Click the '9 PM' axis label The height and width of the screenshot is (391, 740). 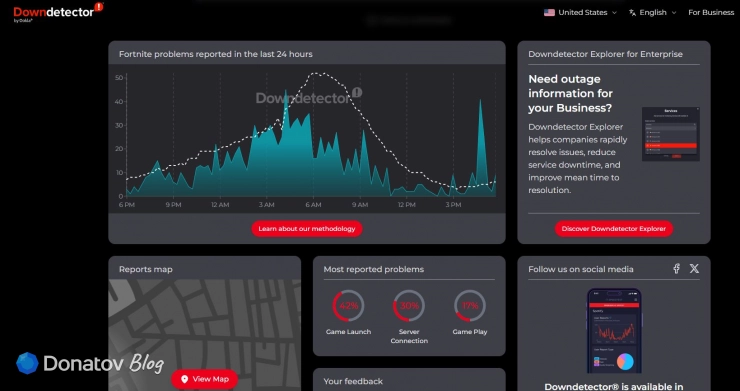[x=173, y=205]
